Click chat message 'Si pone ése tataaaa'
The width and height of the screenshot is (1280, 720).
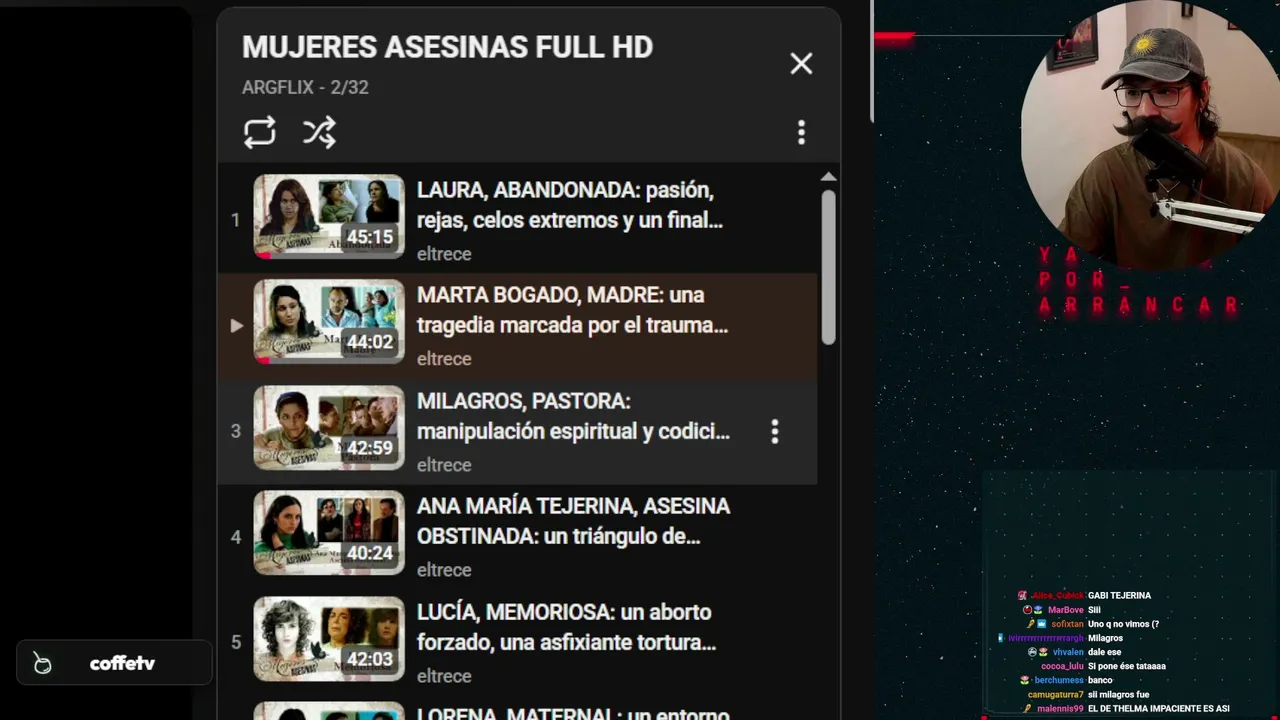[1127, 666]
